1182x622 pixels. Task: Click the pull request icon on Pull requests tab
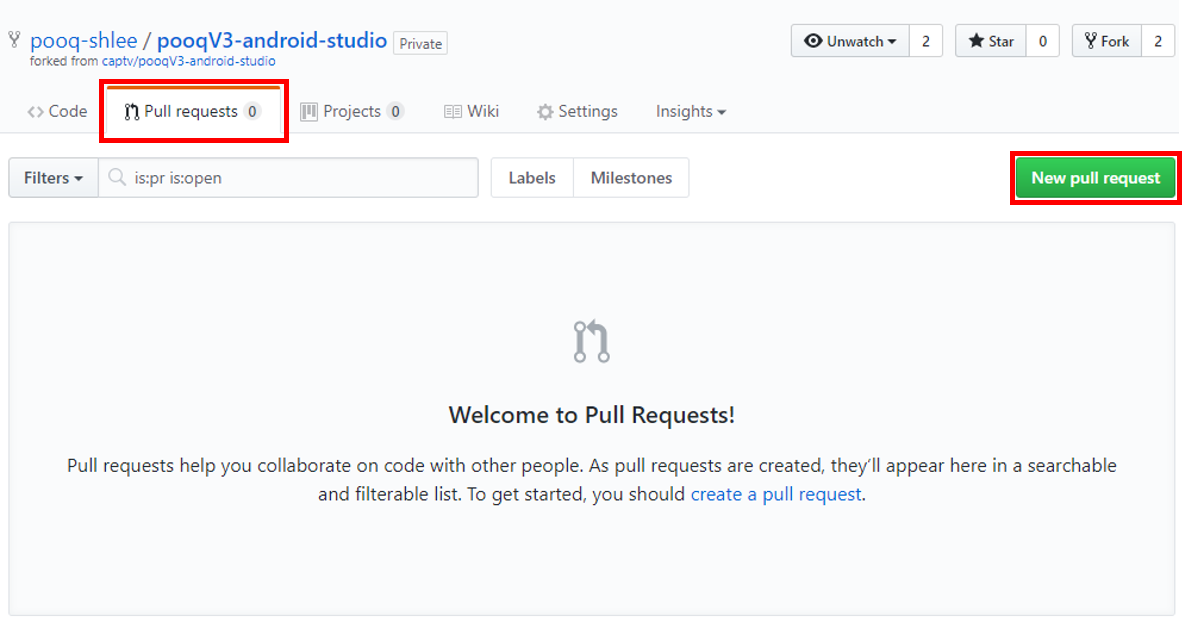tap(132, 112)
